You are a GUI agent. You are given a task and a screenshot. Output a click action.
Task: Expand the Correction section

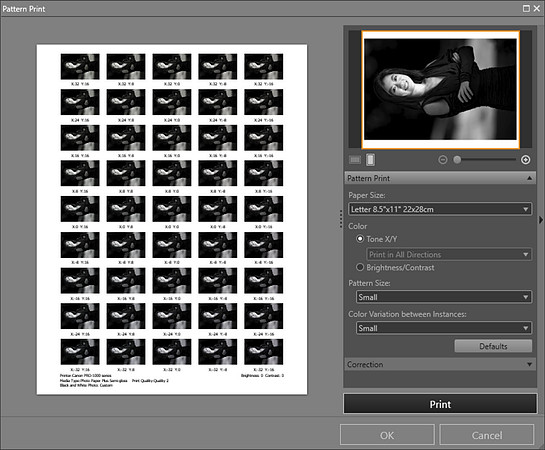(x=440, y=365)
